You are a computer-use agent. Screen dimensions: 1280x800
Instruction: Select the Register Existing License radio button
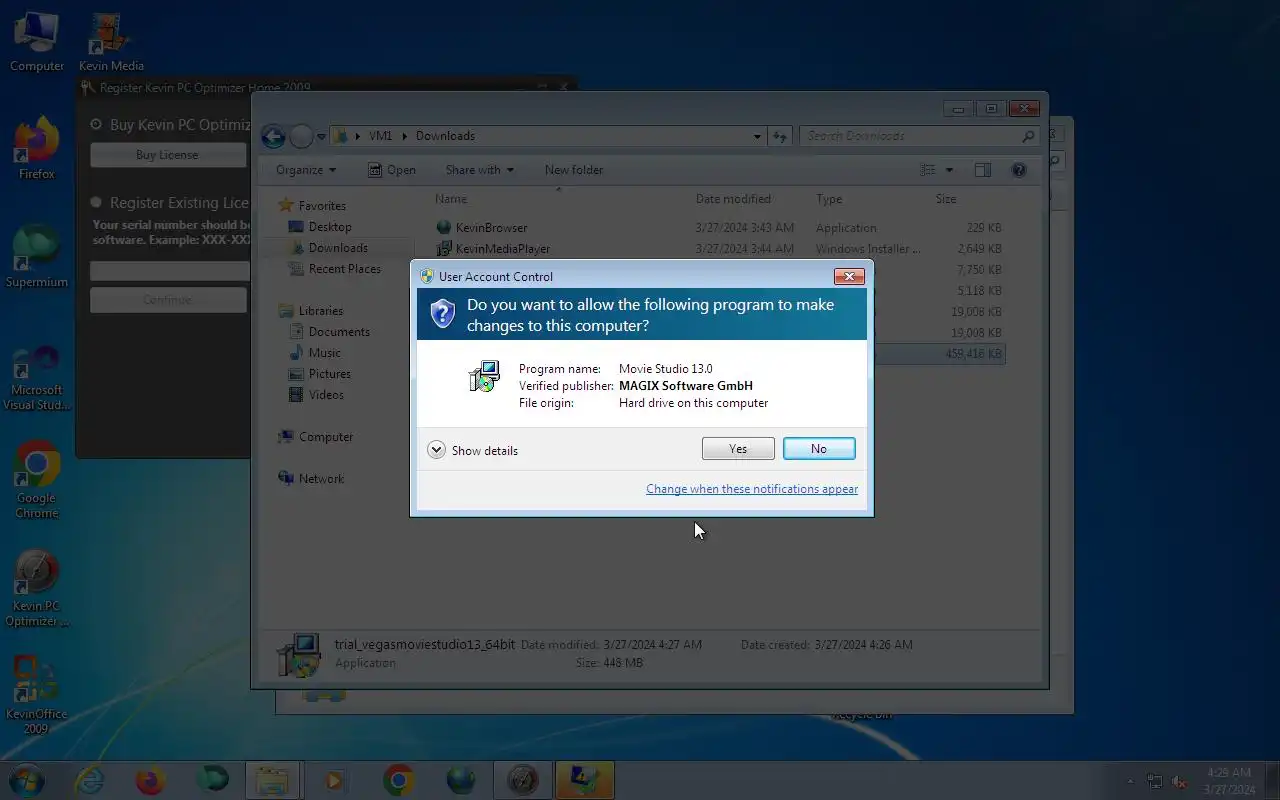pyautogui.click(x=97, y=203)
